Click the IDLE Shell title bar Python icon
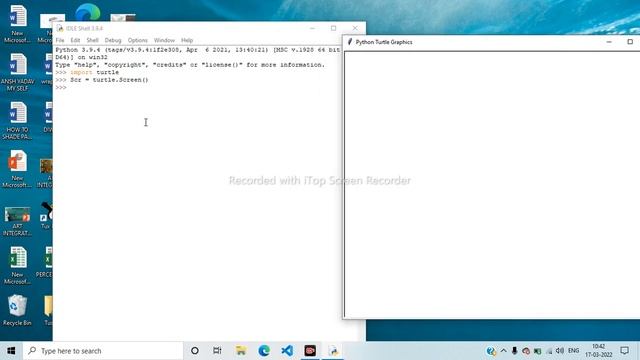This screenshot has width=640, height=360. point(60,28)
